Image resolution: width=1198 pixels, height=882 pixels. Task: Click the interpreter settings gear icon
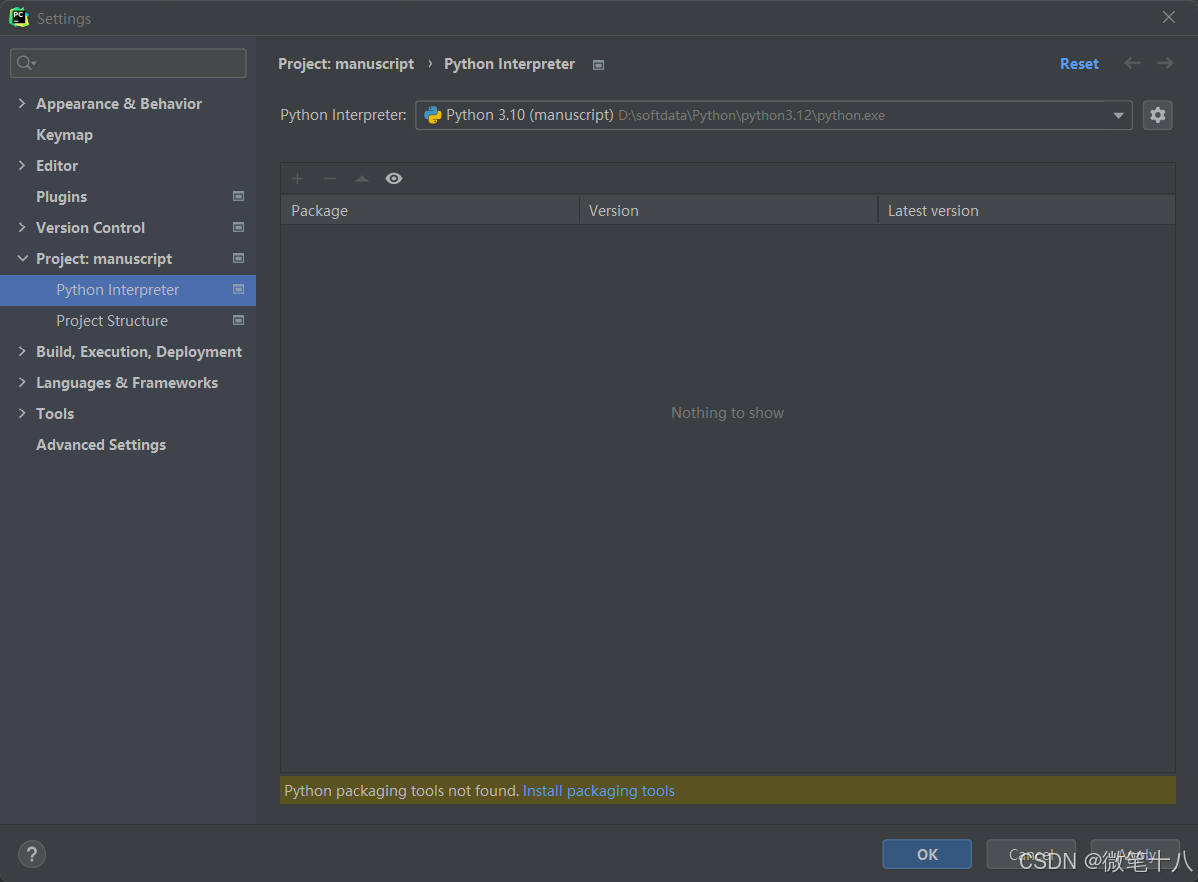pos(1158,115)
